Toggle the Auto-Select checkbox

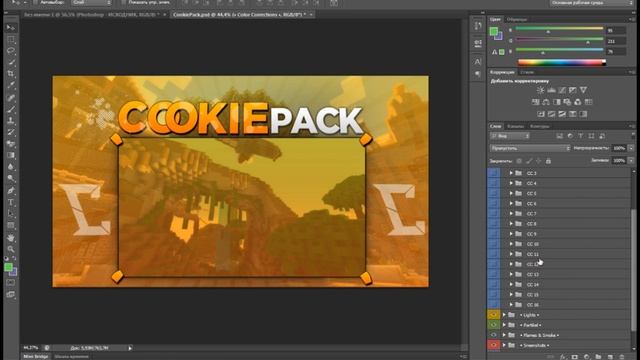point(35,2)
